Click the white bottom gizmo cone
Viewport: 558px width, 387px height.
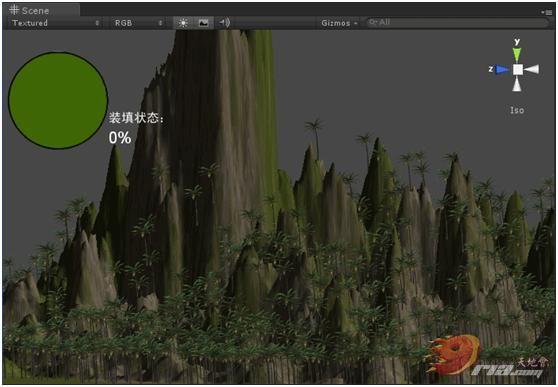[517, 84]
